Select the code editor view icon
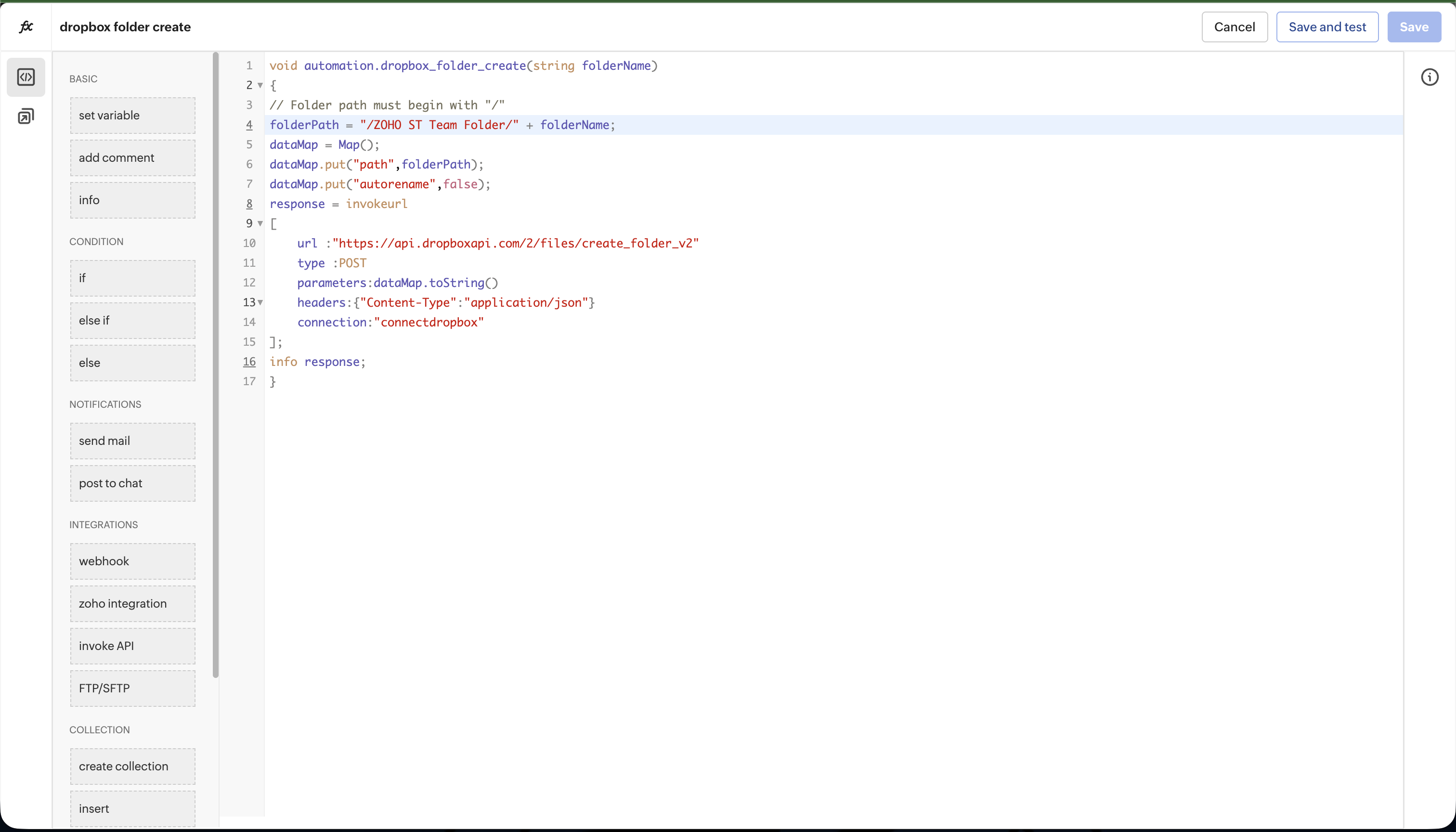Viewport: 1456px width, 832px height. click(x=26, y=77)
